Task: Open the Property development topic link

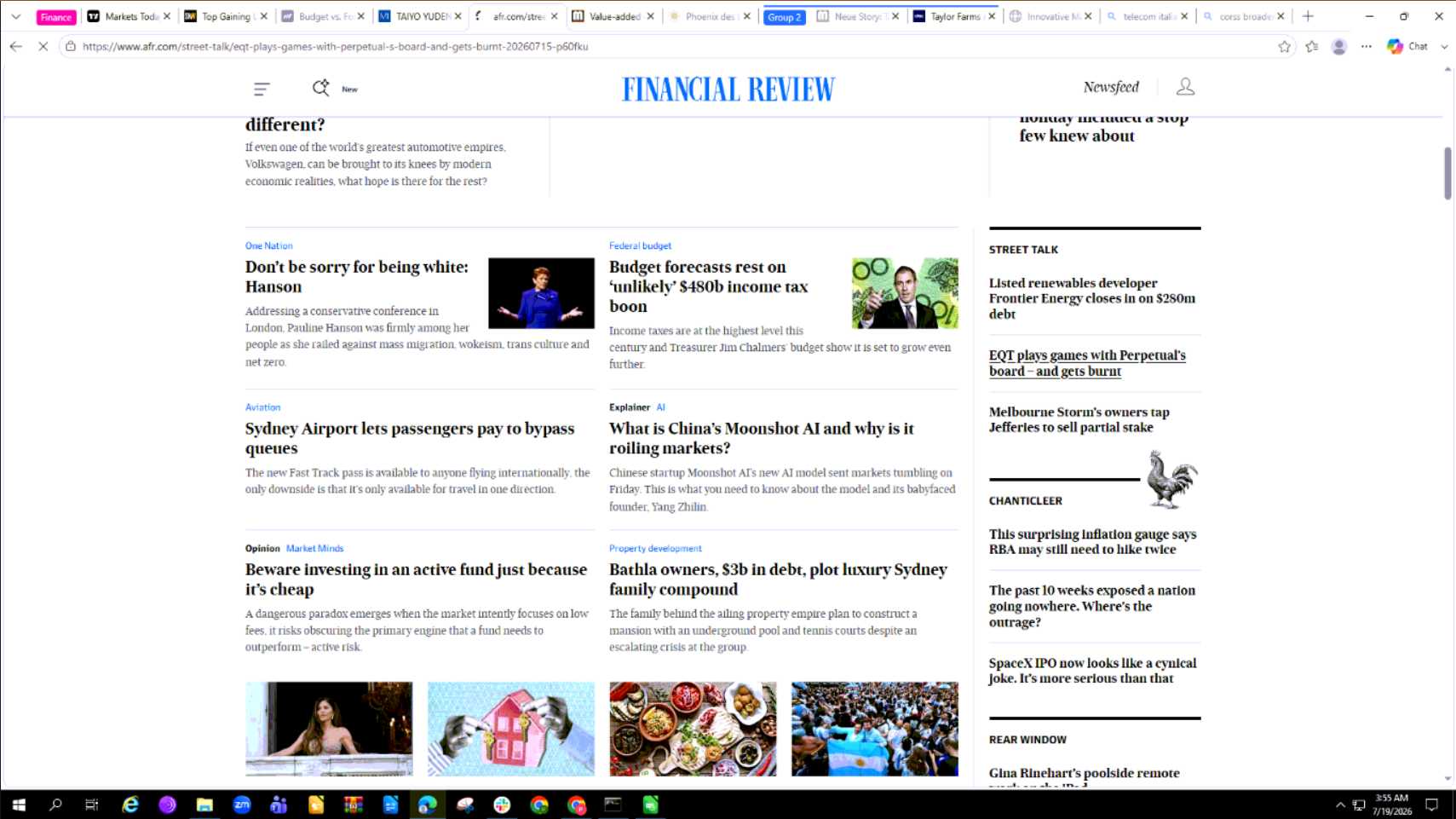Action: click(x=655, y=548)
